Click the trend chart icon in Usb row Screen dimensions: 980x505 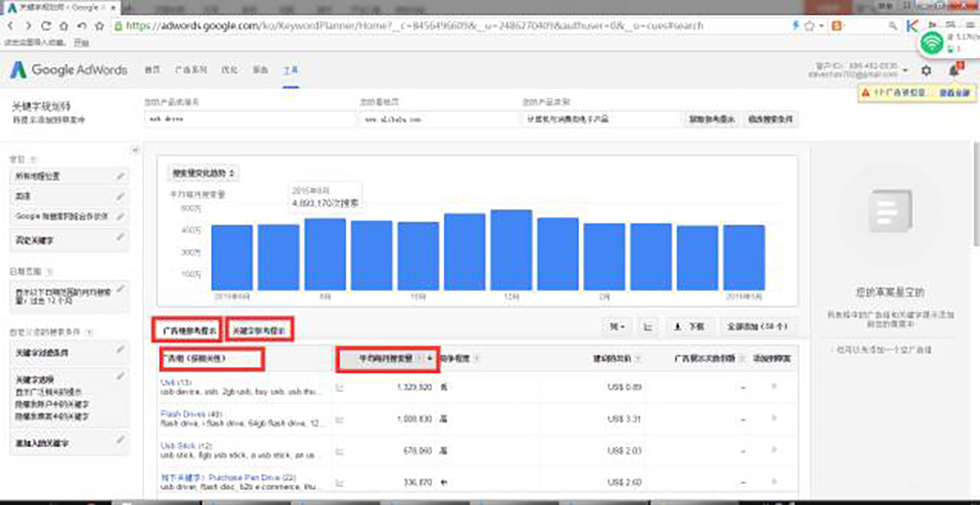pos(341,385)
